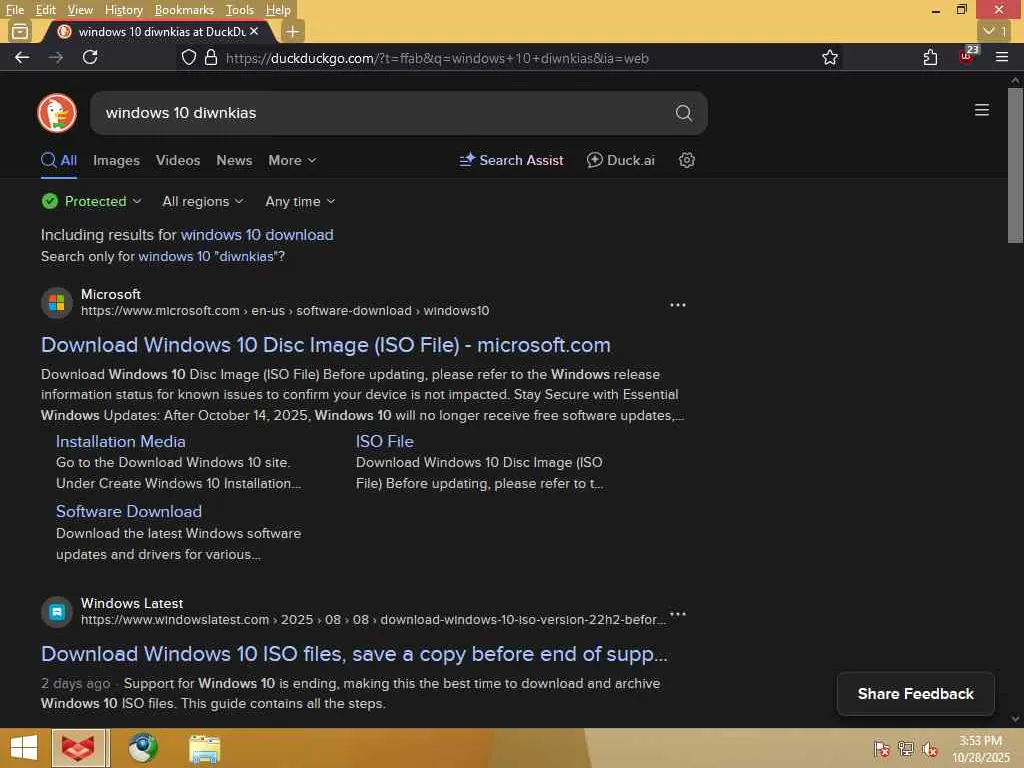Click the browser back arrow
1024x768 pixels.
pyautogui.click(x=22, y=57)
